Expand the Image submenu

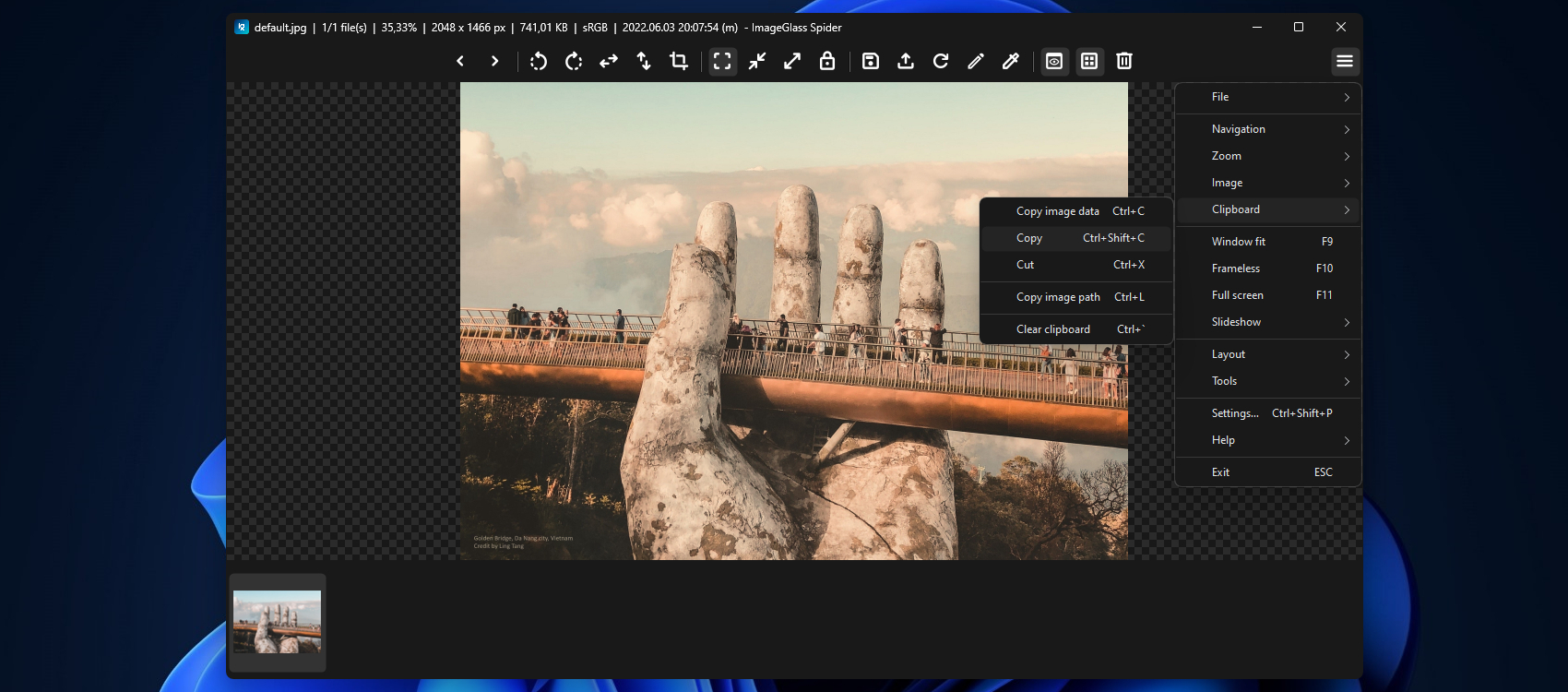pyautogui.click(x=1268, y=183)
